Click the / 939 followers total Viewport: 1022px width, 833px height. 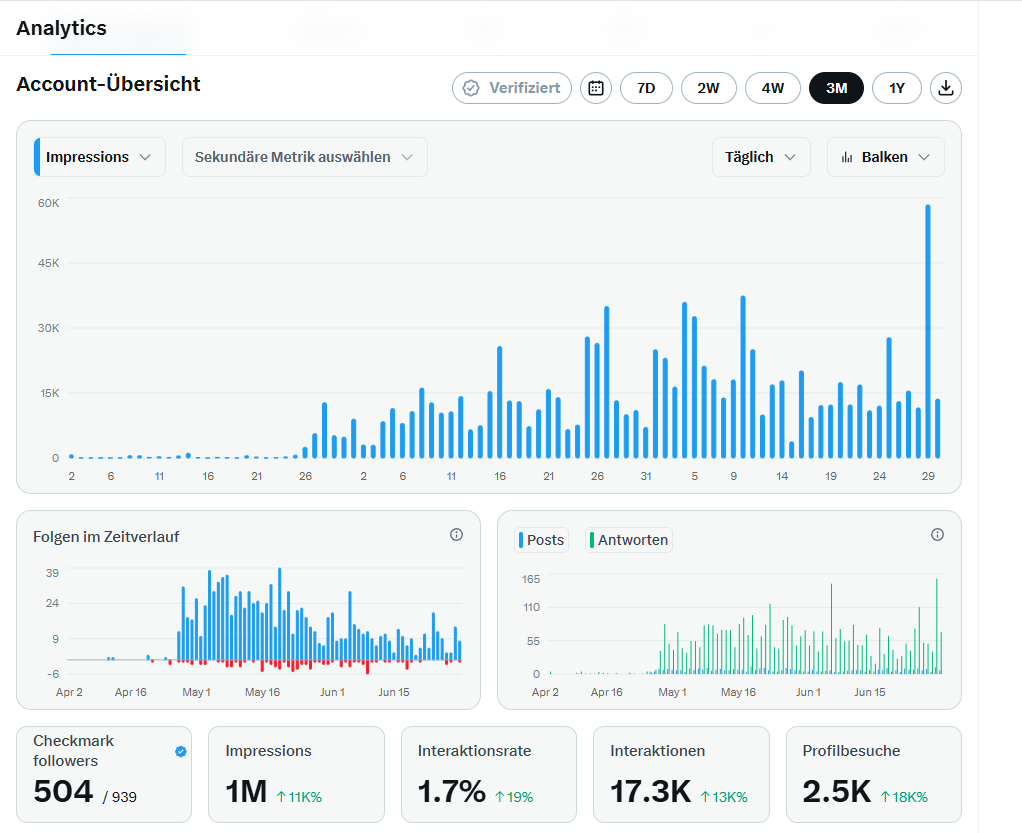pyautogui.click(x=120, y=796)
